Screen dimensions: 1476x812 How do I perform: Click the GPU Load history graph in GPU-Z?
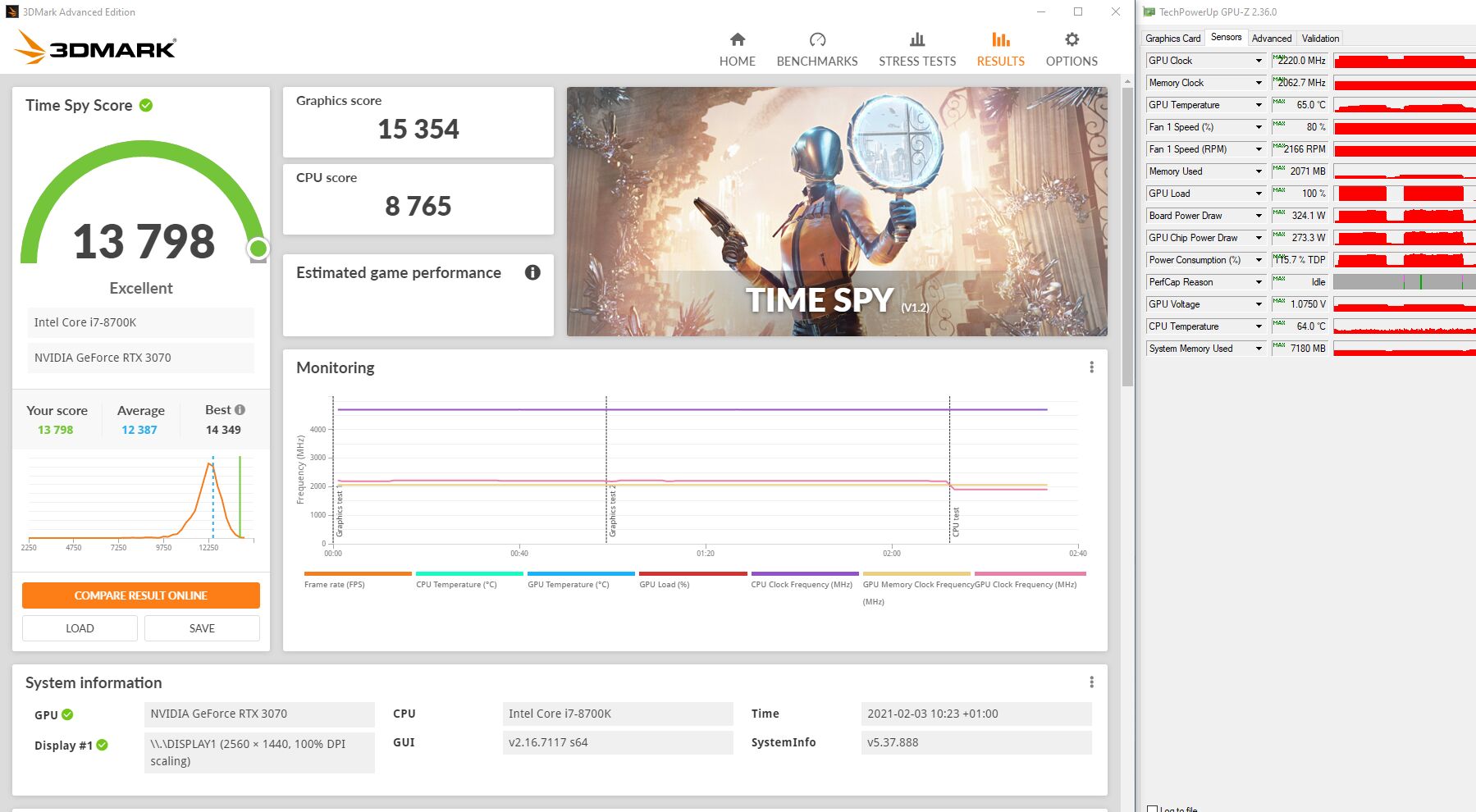(x=1405, y=194)
